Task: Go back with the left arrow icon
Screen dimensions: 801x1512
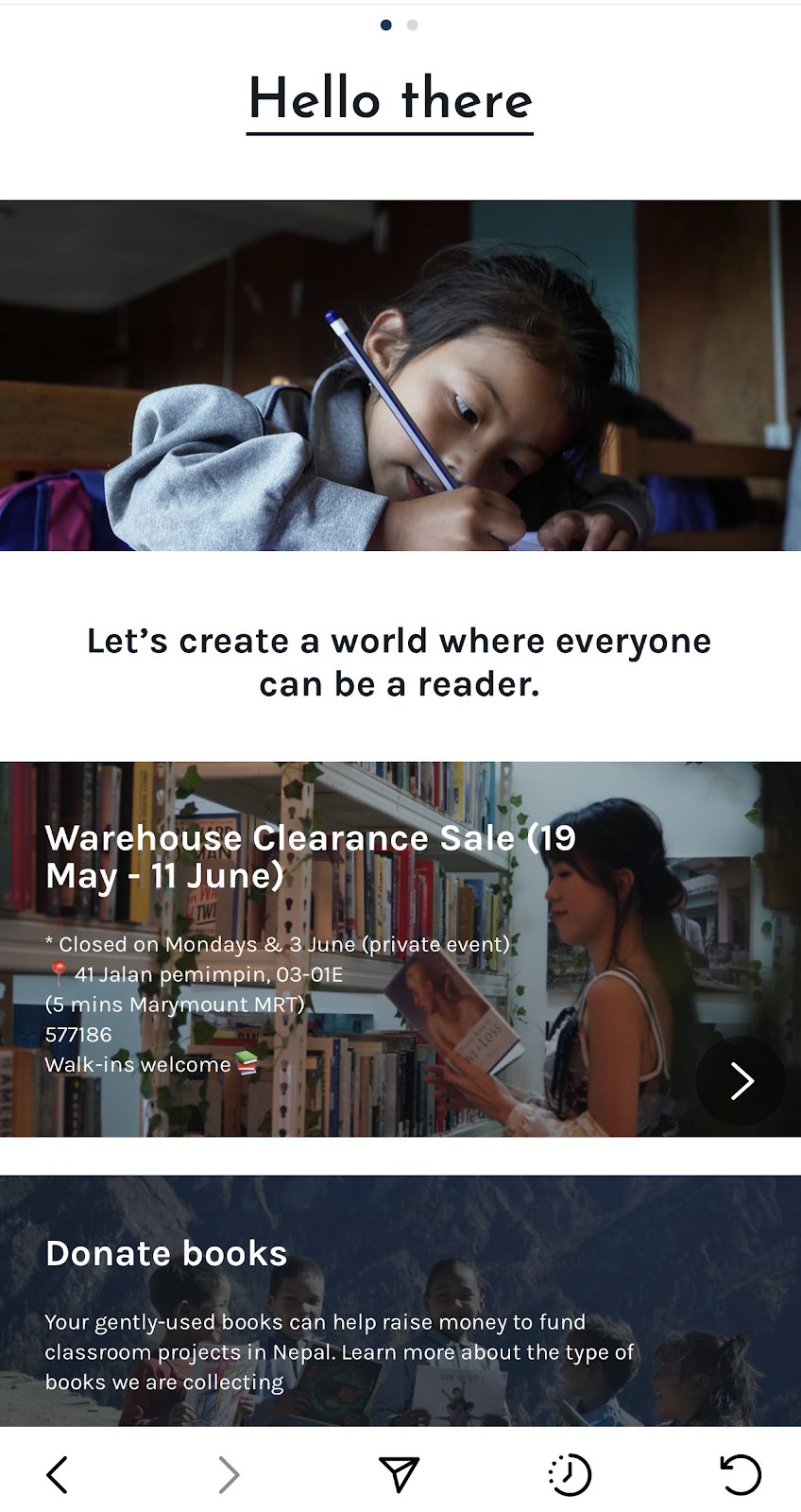Action: pyautogui.click(x=58, y=1474)
